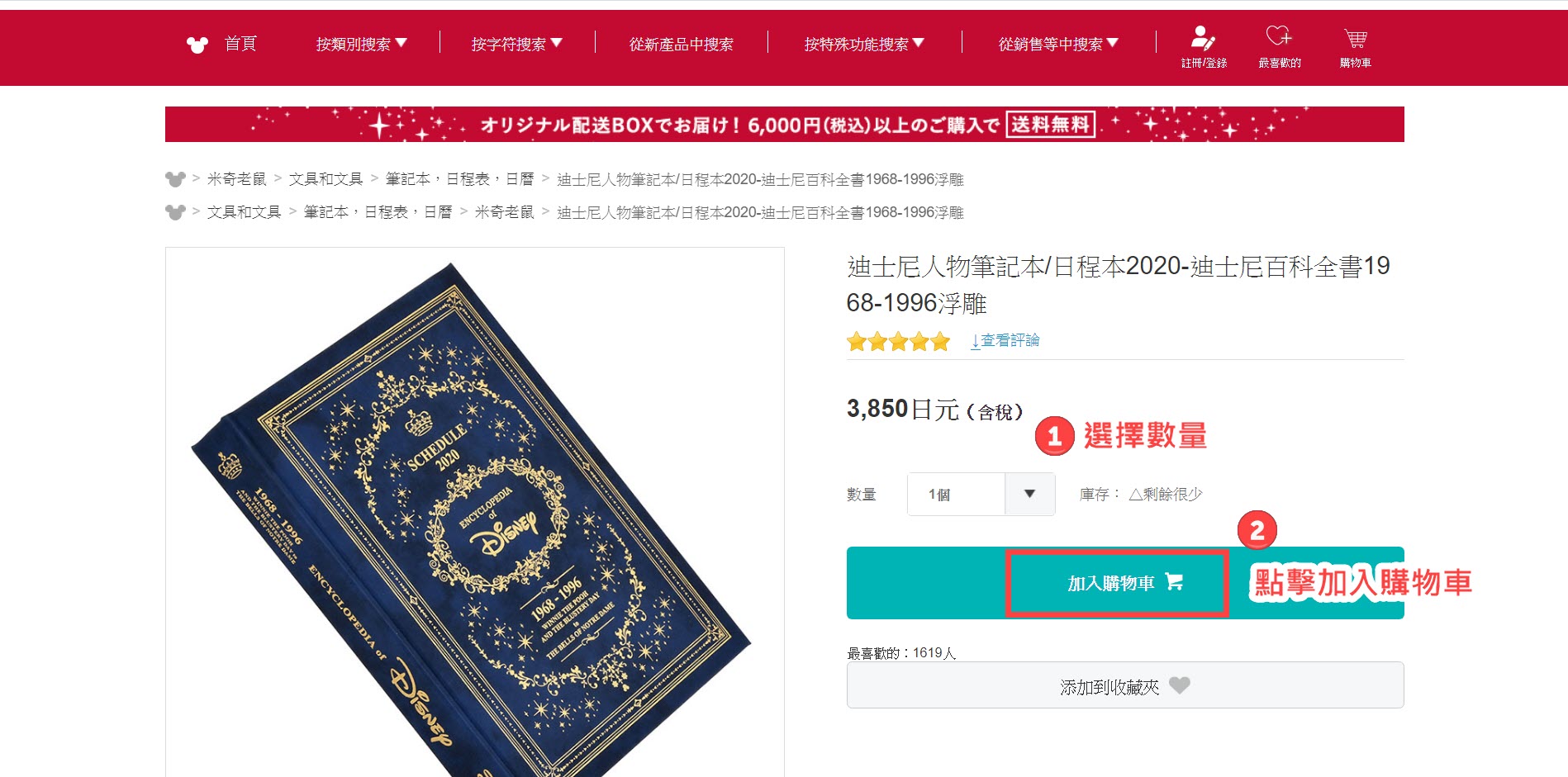The width and height of the screenshot is (1568, 777).
Task: Open the 註冊/登錄 account icon
Action: [1203, 39]
